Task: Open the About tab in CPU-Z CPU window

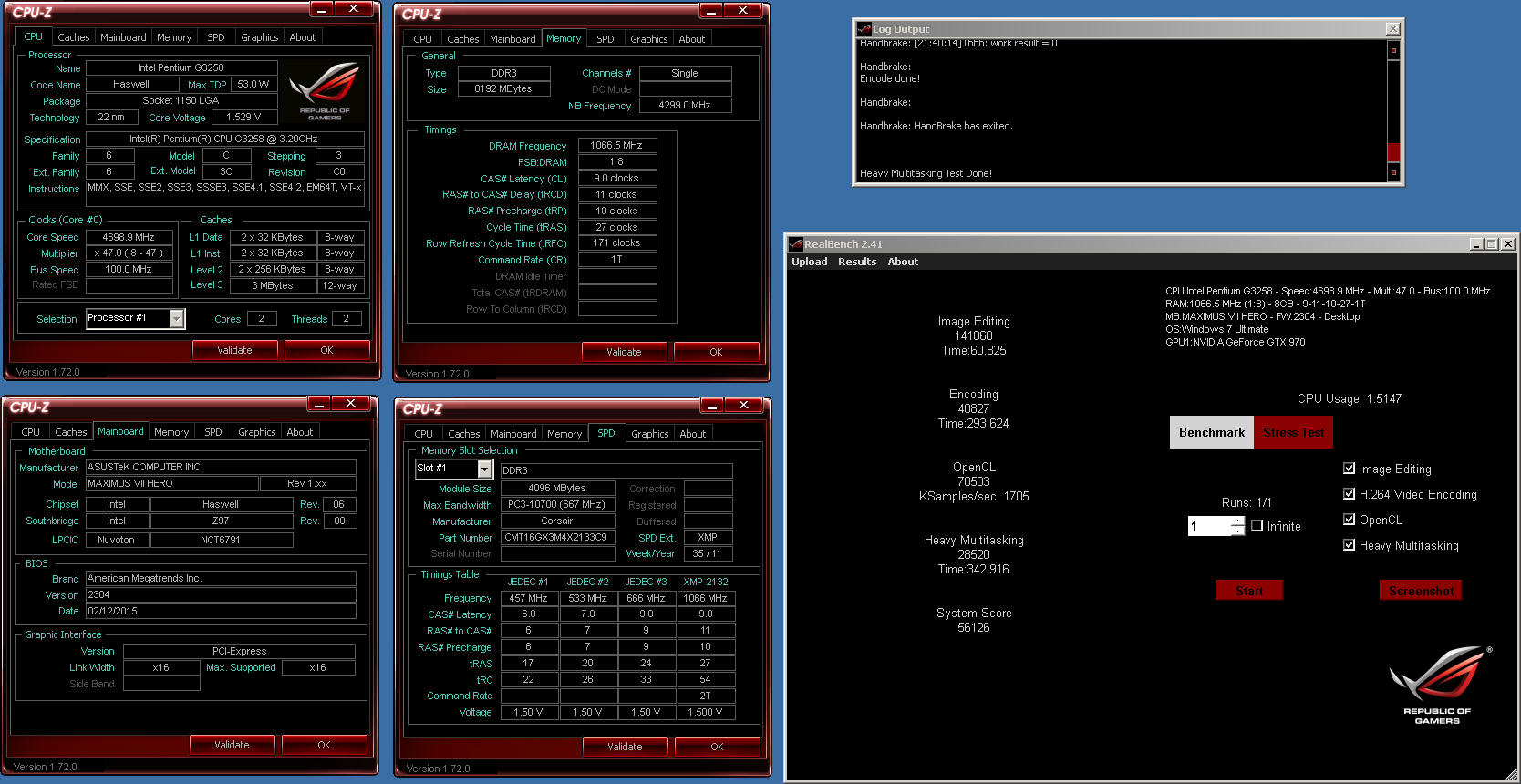Action: coord(303,37)
